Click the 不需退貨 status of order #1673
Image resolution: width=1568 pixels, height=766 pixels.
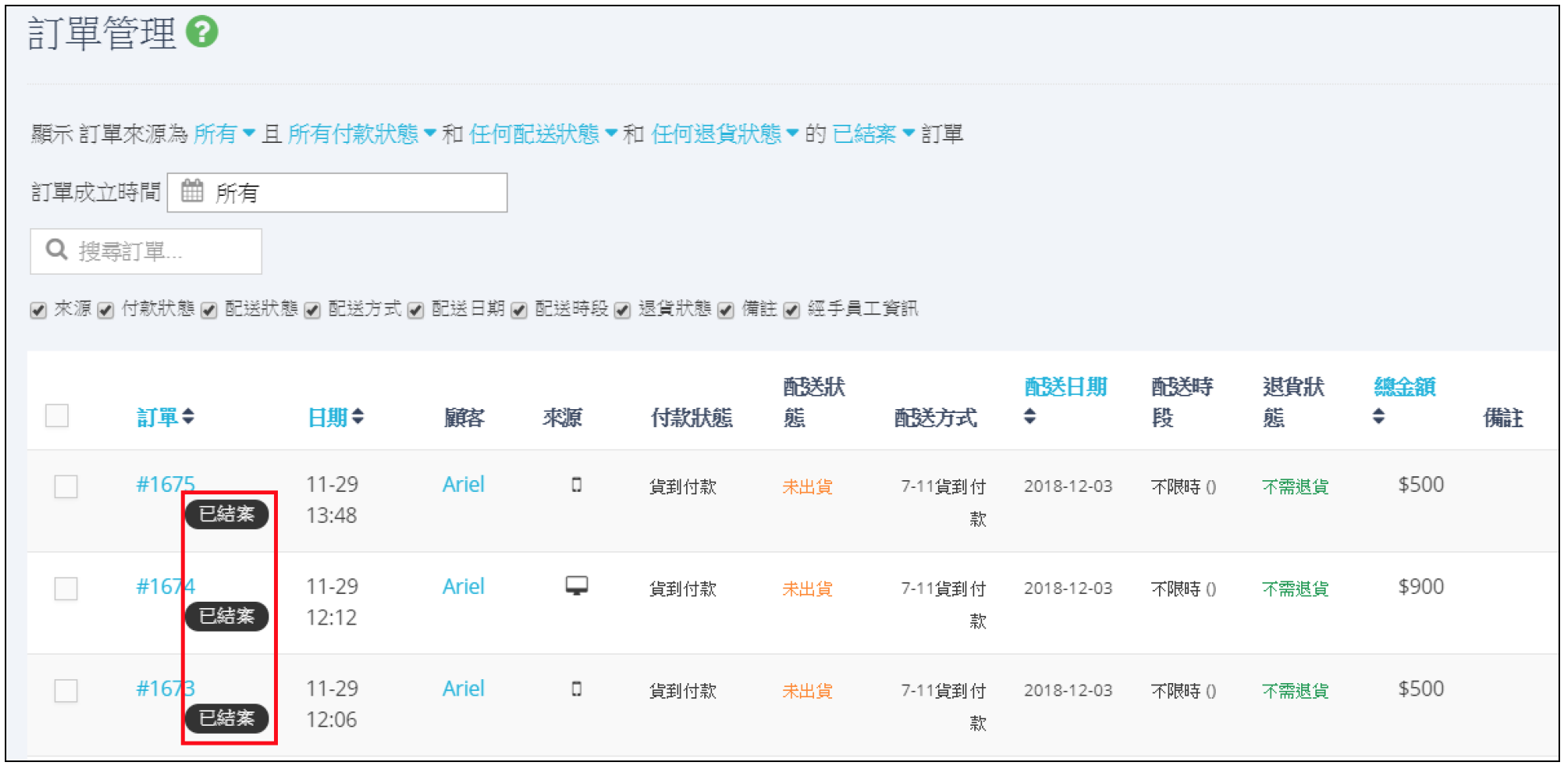[1295, 691]
